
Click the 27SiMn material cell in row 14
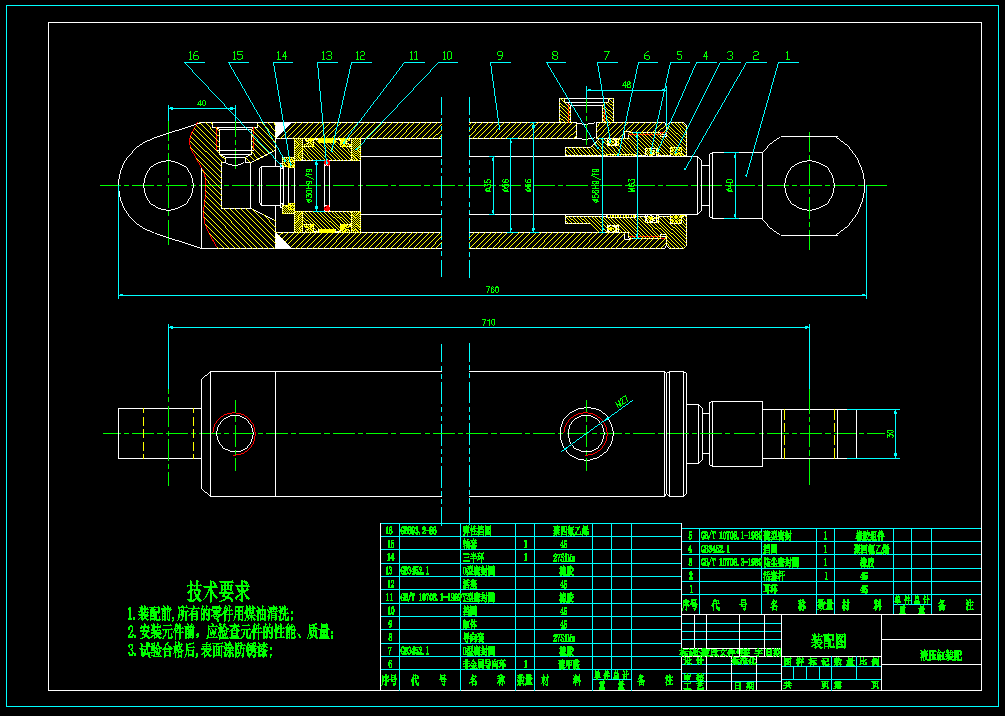point(563,557)
